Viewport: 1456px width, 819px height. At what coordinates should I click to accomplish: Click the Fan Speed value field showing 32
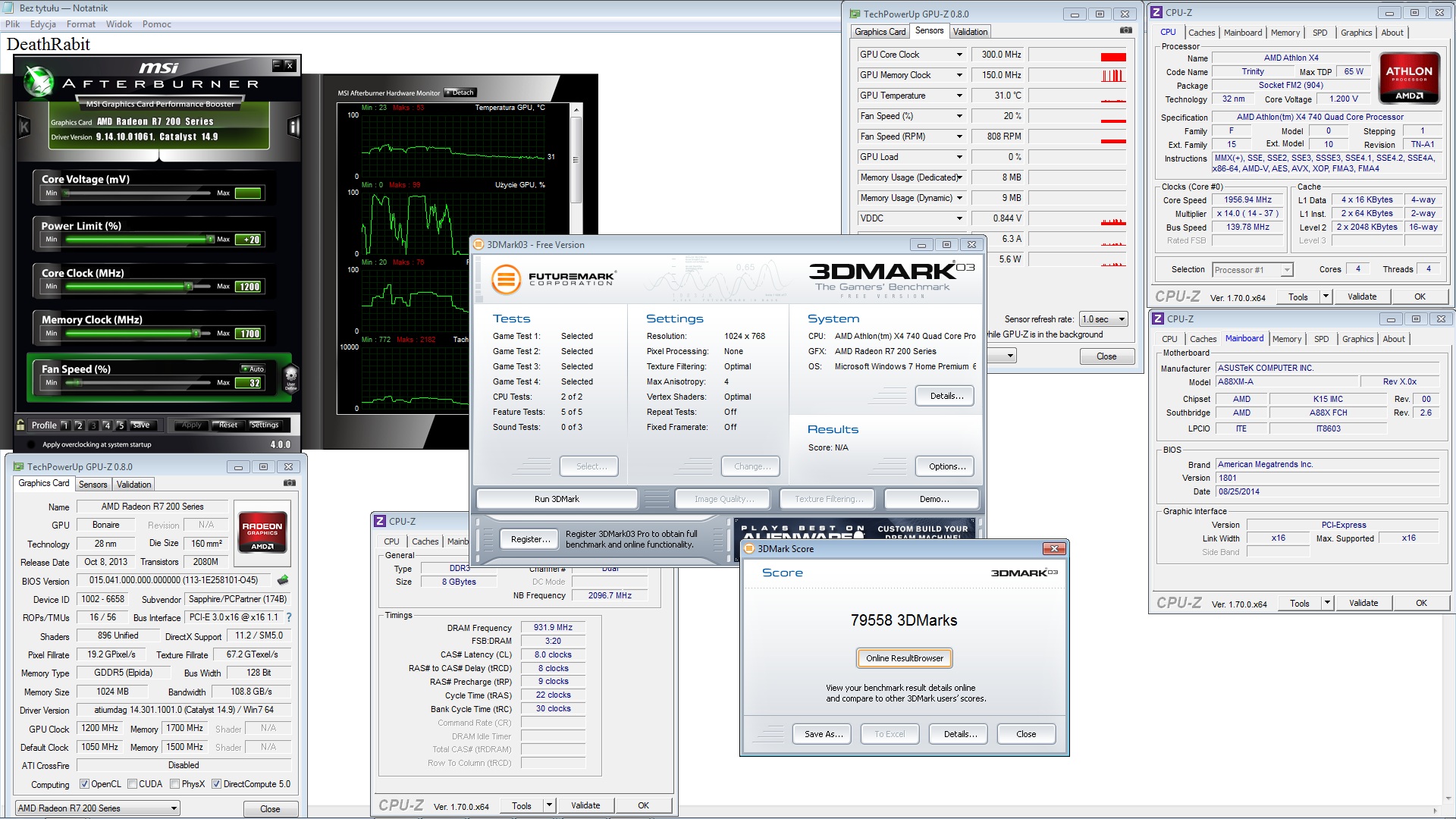(x=249, y=383)
